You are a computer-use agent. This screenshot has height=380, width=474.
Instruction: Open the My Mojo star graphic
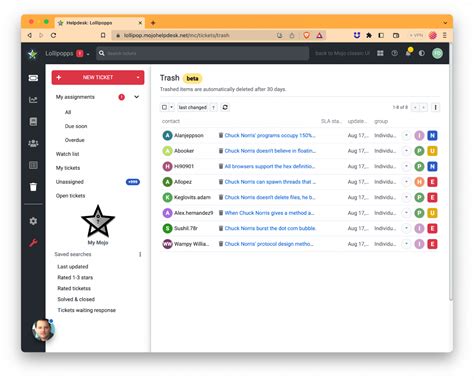tap(98, 221)
